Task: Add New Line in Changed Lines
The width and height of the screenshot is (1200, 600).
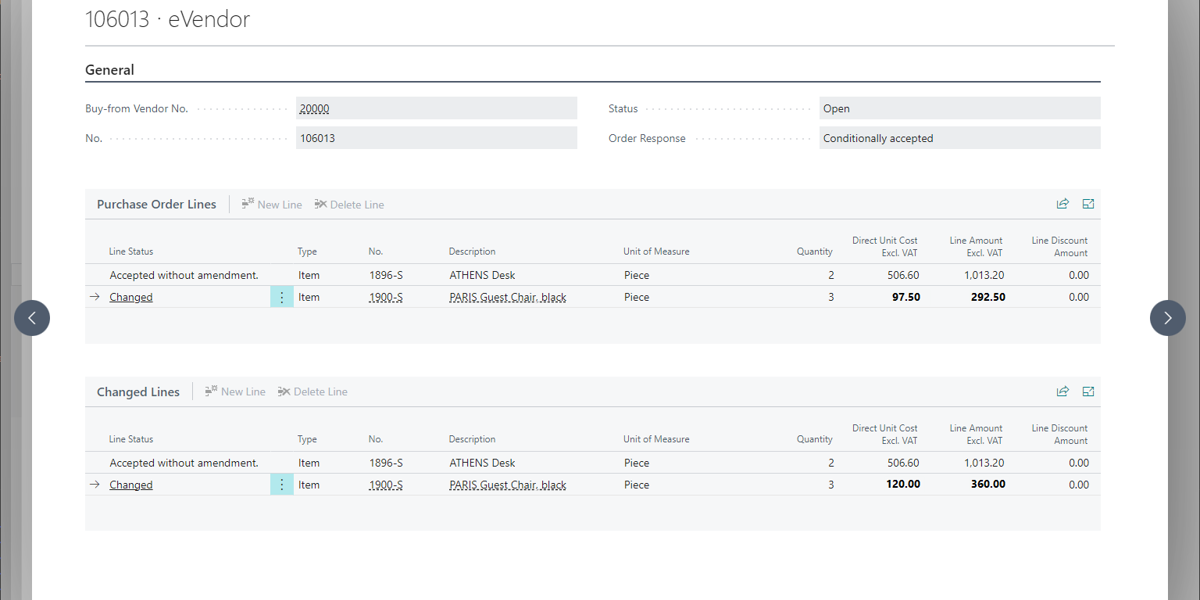Action: (x=235, y=392)
